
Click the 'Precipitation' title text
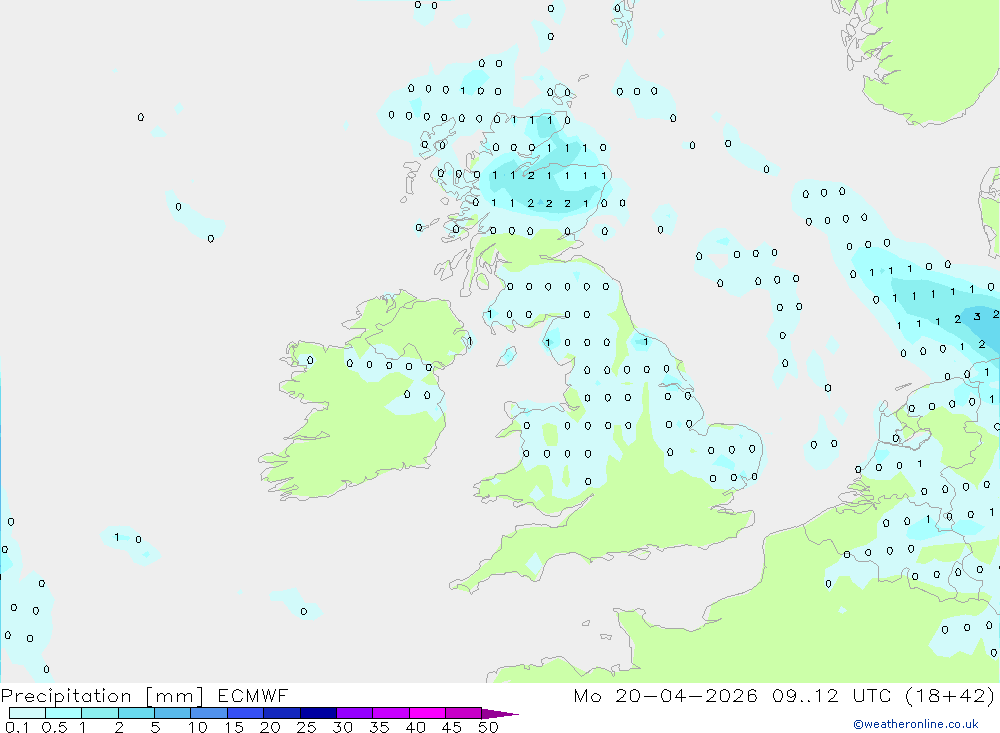pyautogui.click(x=66, y=696)
